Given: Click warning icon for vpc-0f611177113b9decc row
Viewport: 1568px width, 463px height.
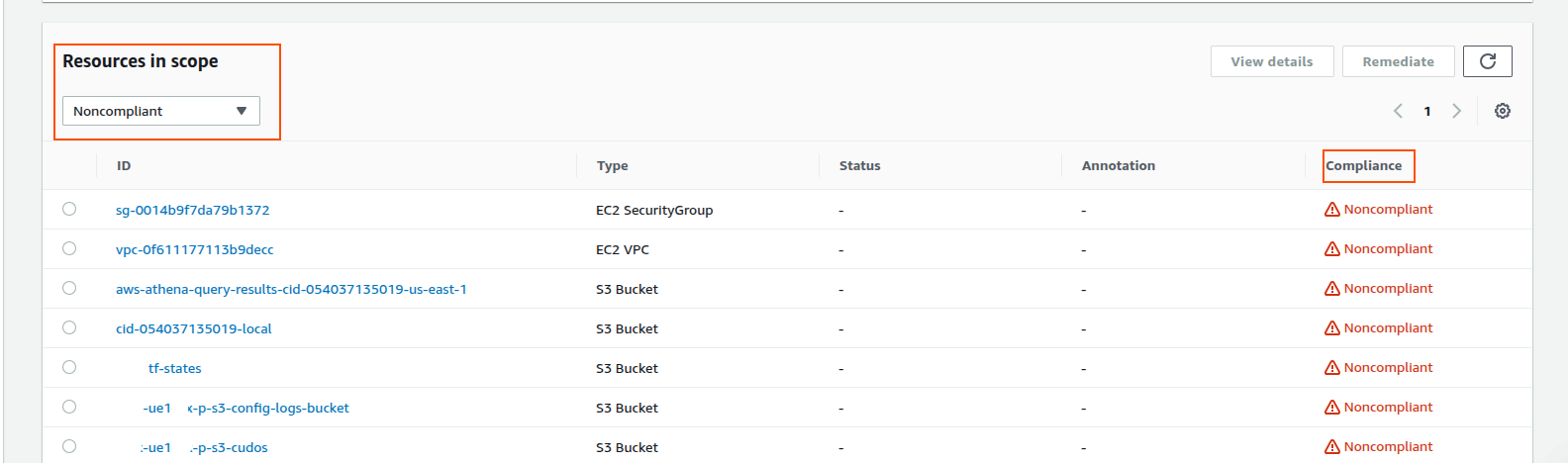Looking at the screenshot, I should 1332,249.
